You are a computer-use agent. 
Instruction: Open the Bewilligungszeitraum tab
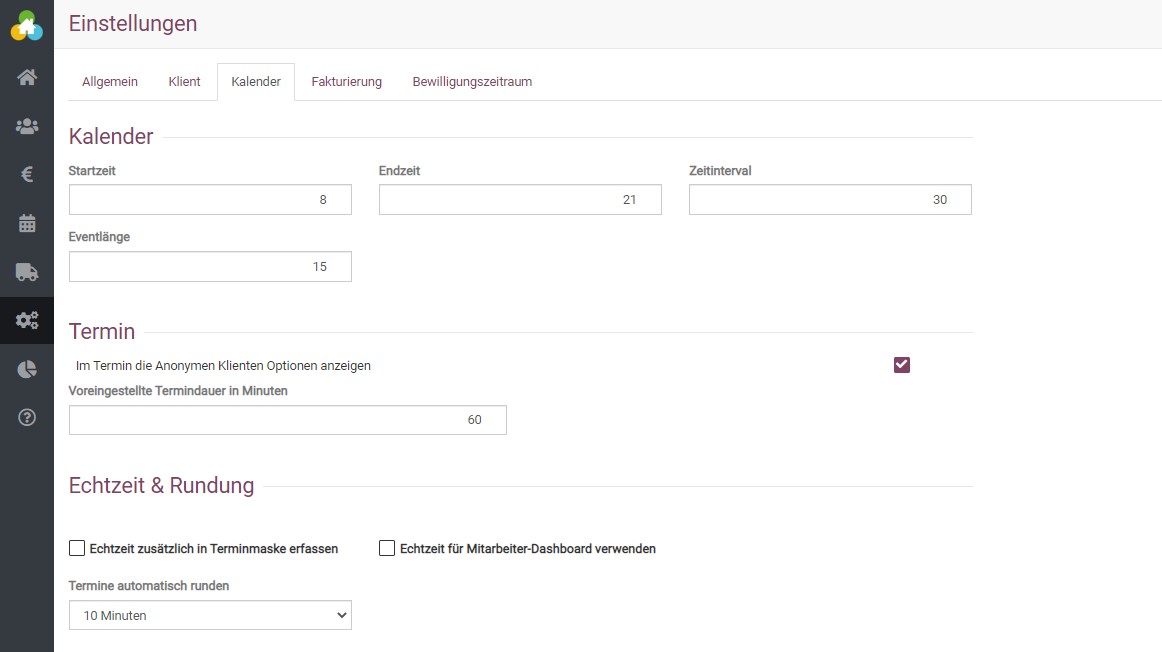[472, 82]
